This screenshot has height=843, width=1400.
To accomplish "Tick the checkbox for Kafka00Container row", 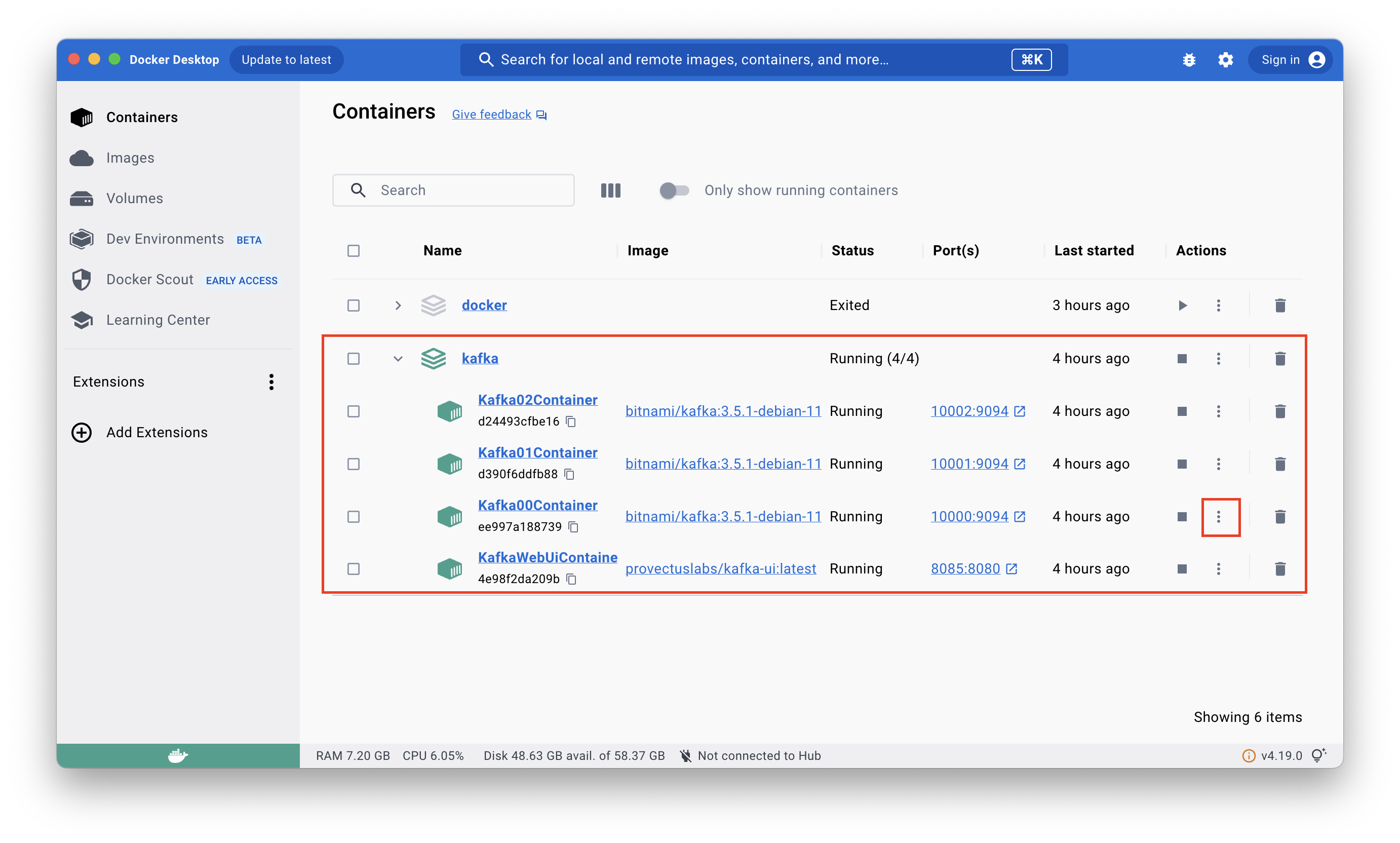I will [x=353, y=516].
